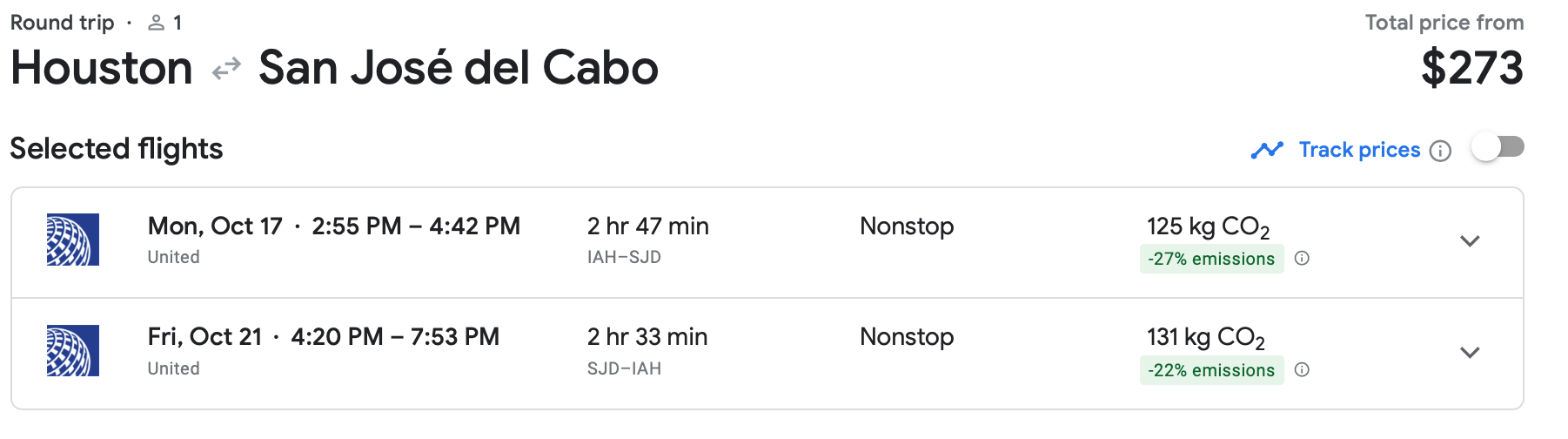Expand the Mon, Oct 17 flight details

1470,241
